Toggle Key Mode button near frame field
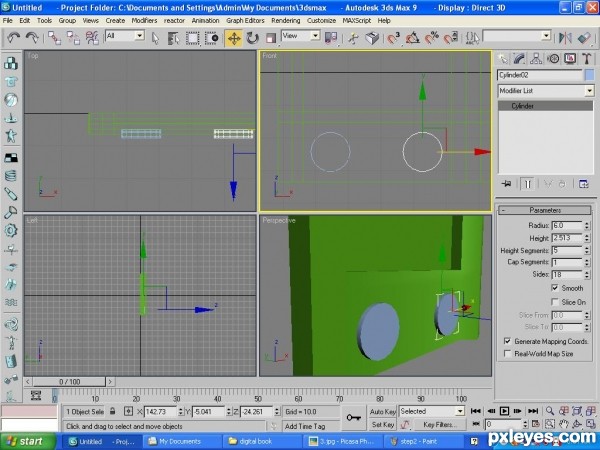600x450 pixels. click(x=476, y=424)
